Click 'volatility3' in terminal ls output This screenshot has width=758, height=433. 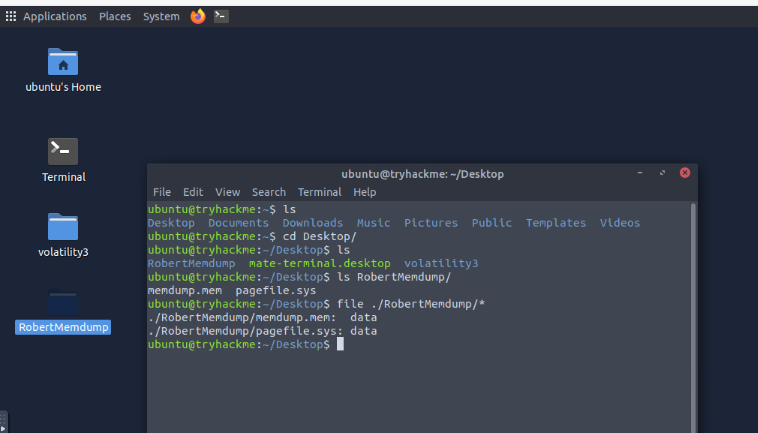tap(441, 263)
